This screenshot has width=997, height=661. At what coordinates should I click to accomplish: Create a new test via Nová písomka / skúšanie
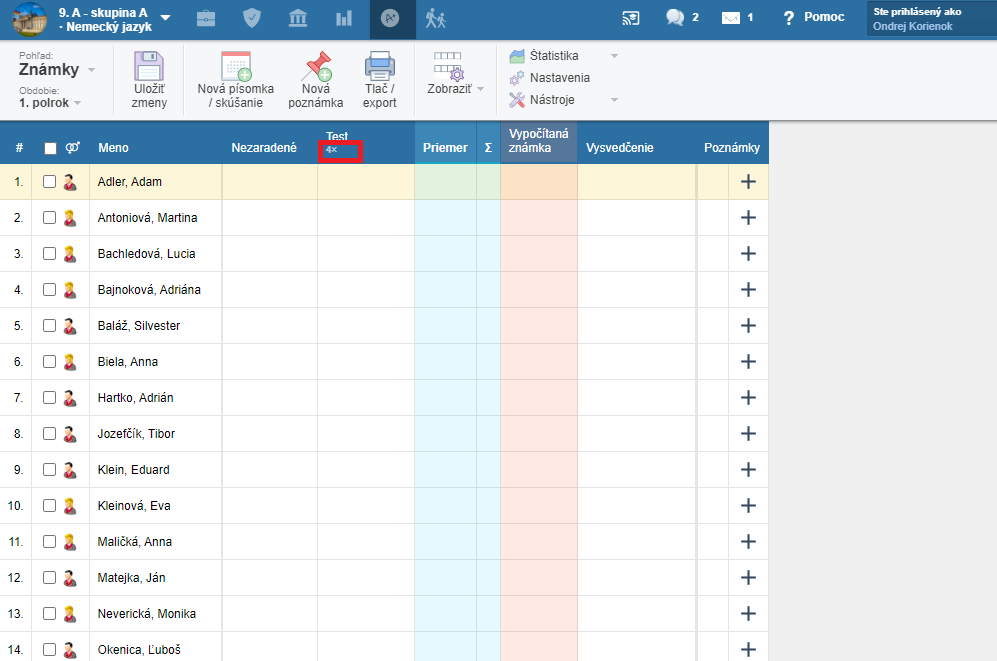coord(235,67)
